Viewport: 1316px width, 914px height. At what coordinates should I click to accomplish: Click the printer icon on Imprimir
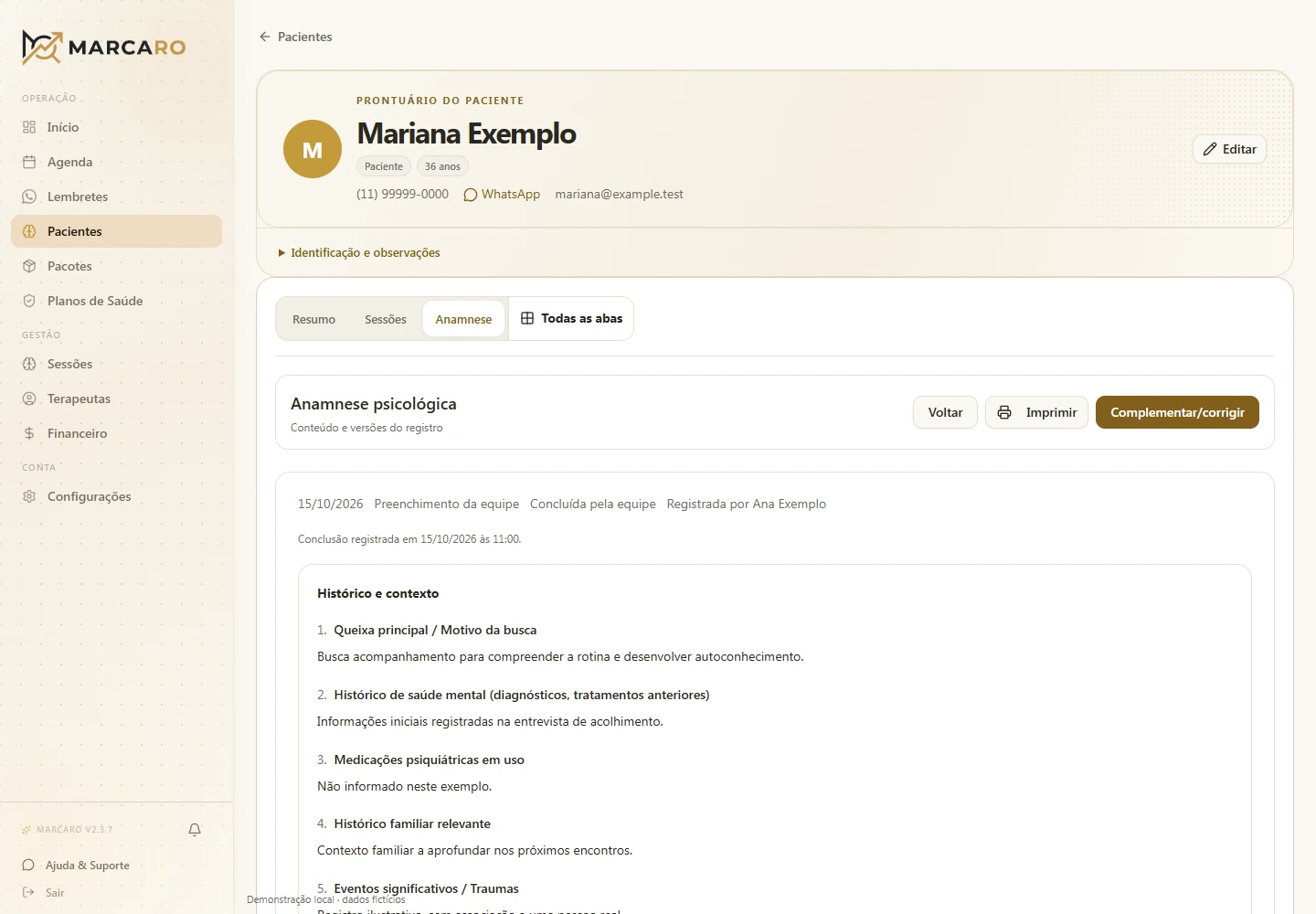pos(1004,412)
